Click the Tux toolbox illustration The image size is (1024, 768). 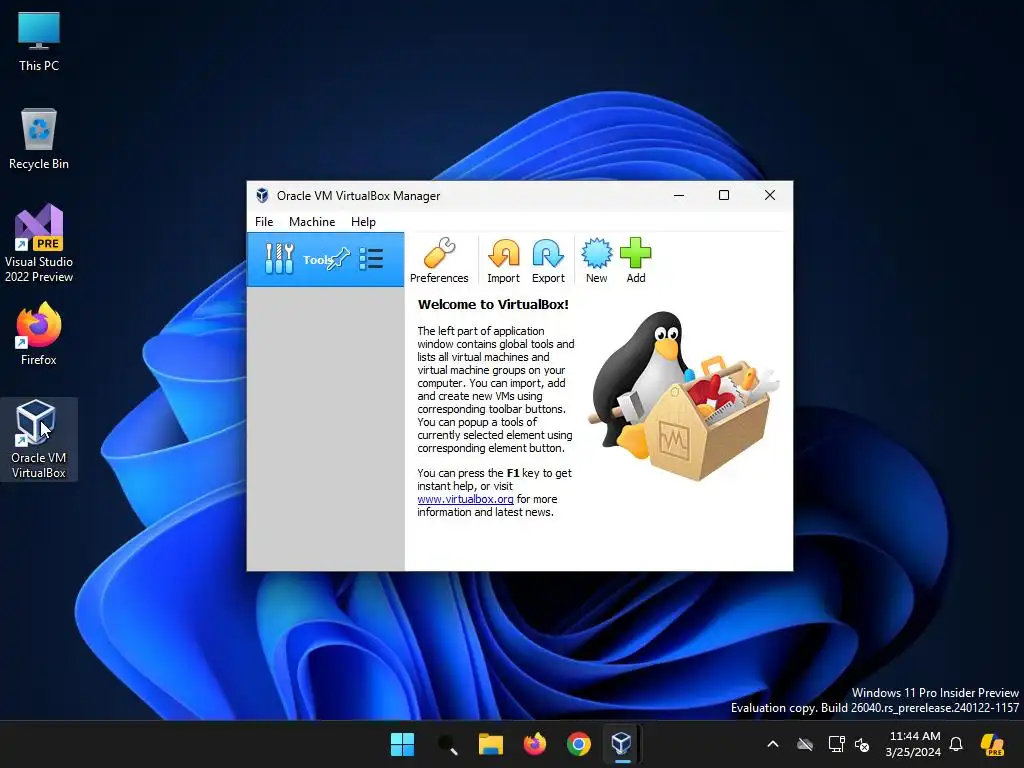tap(683, 396)
